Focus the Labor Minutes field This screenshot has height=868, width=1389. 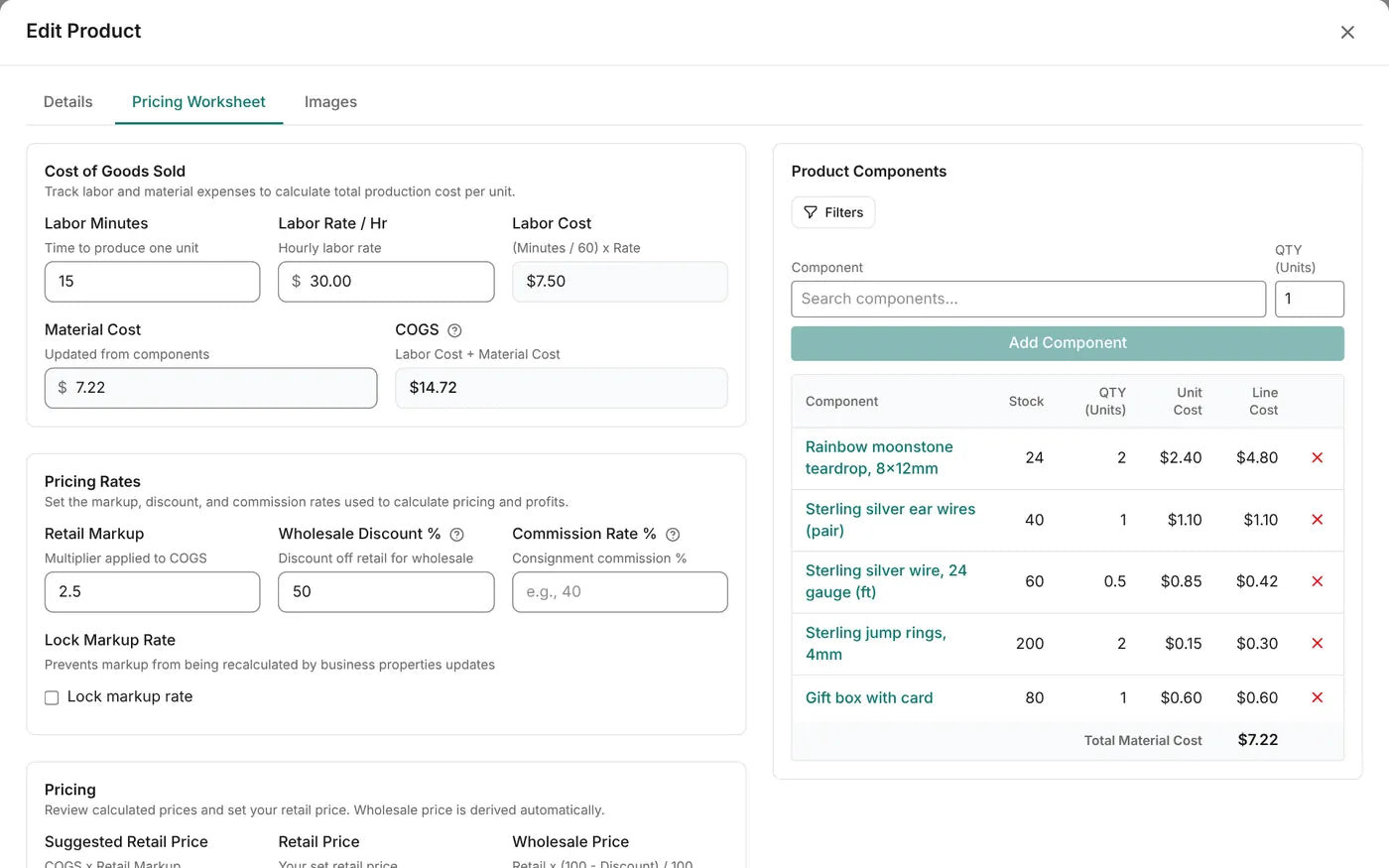tap(152, 282)
